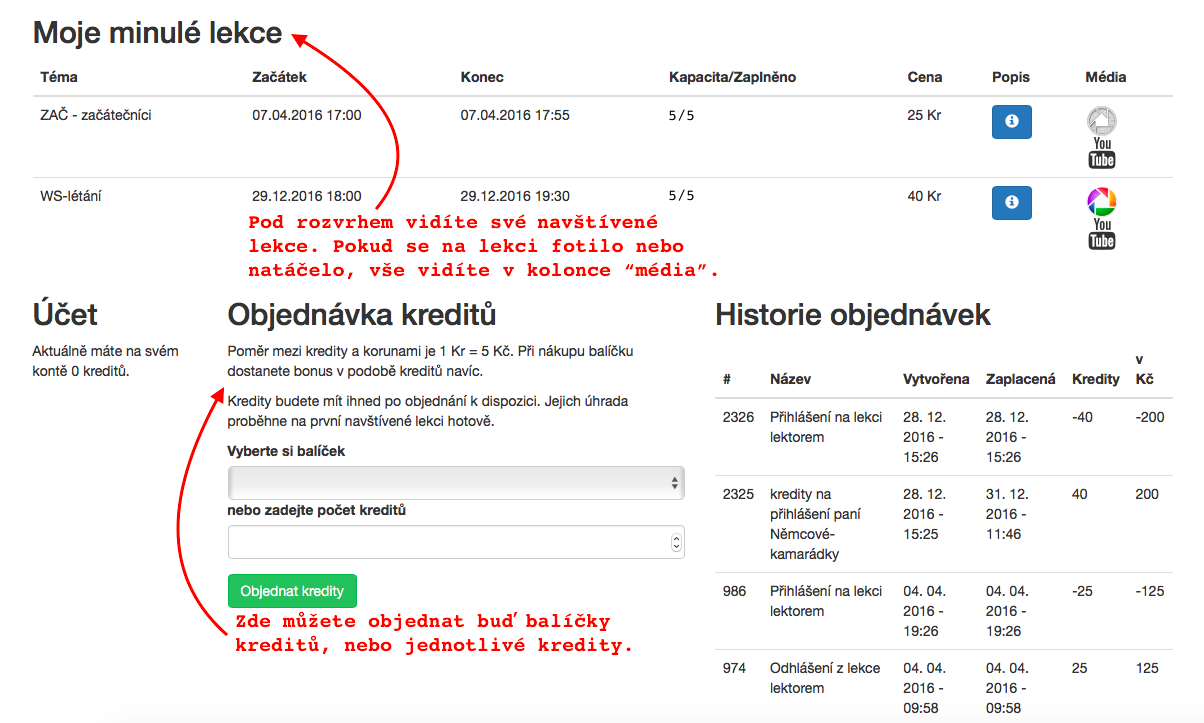Click the '-25' credits value for order 986
This screenshot has height=723, width=1204.
click(x=1082, y=591)
